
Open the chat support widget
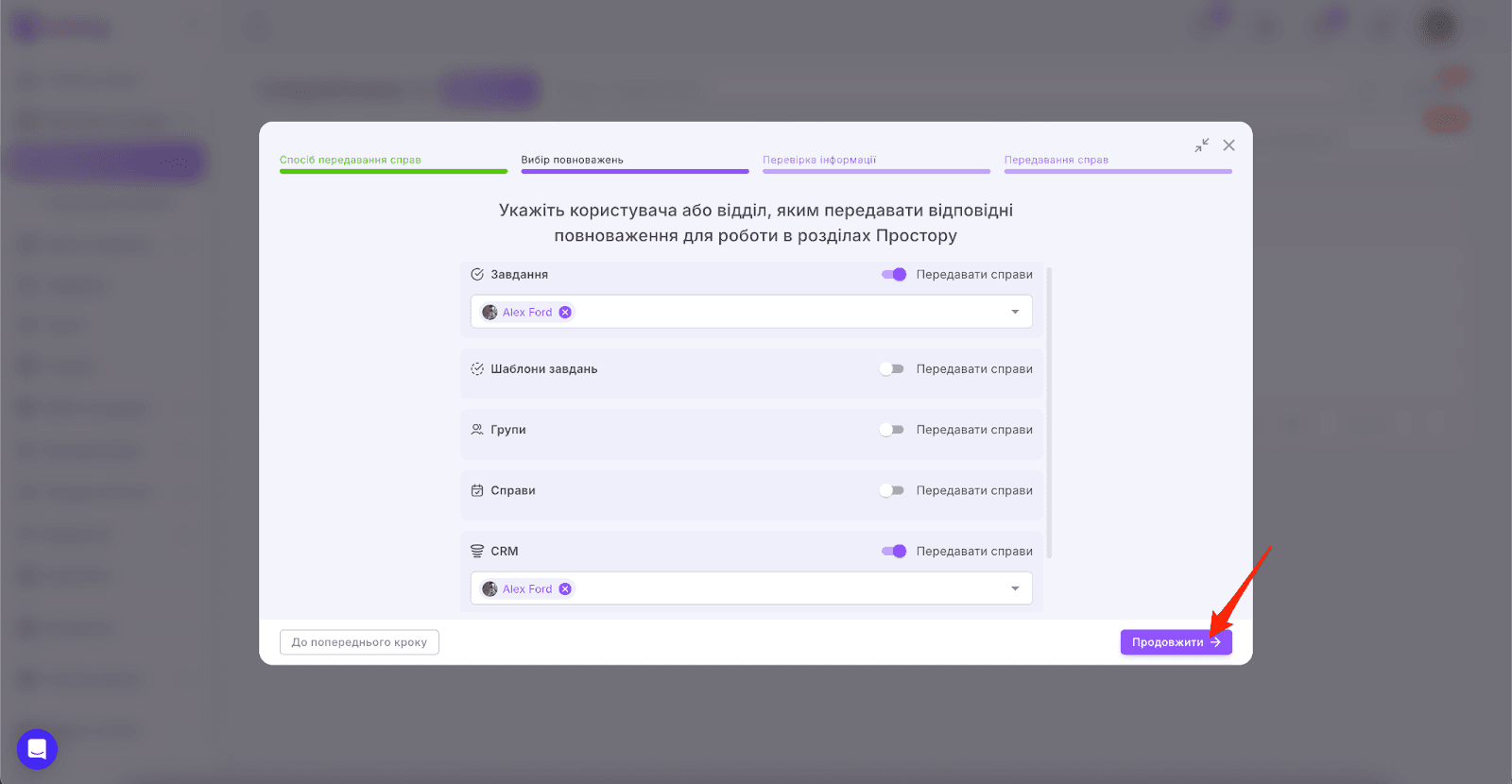point(37,749)
